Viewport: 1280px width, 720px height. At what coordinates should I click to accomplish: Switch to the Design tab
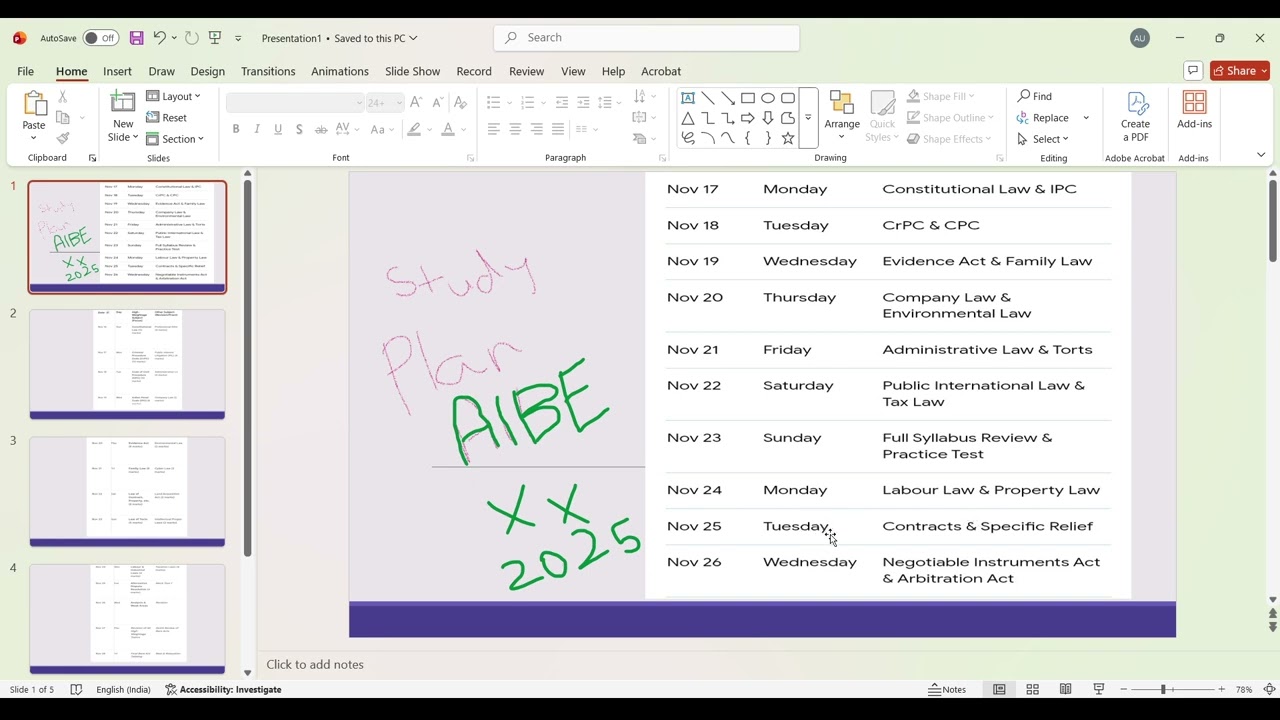207,71
